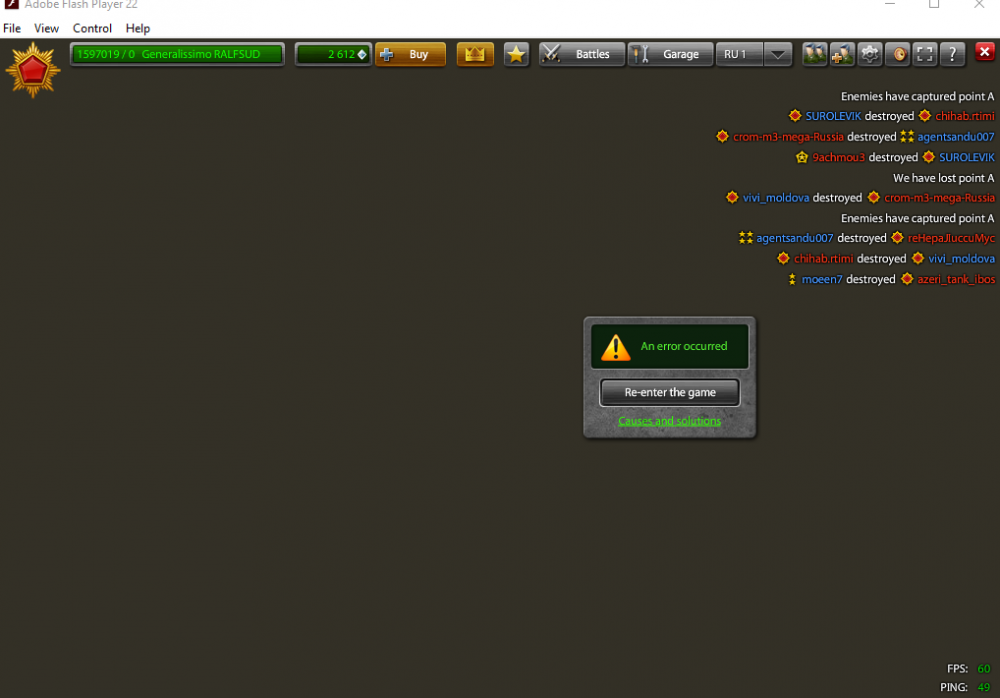Image resolution: width=1000 pixels, height=698 pixels.
Task: Click the add friend soldier icon
Action: pos(842,54)
